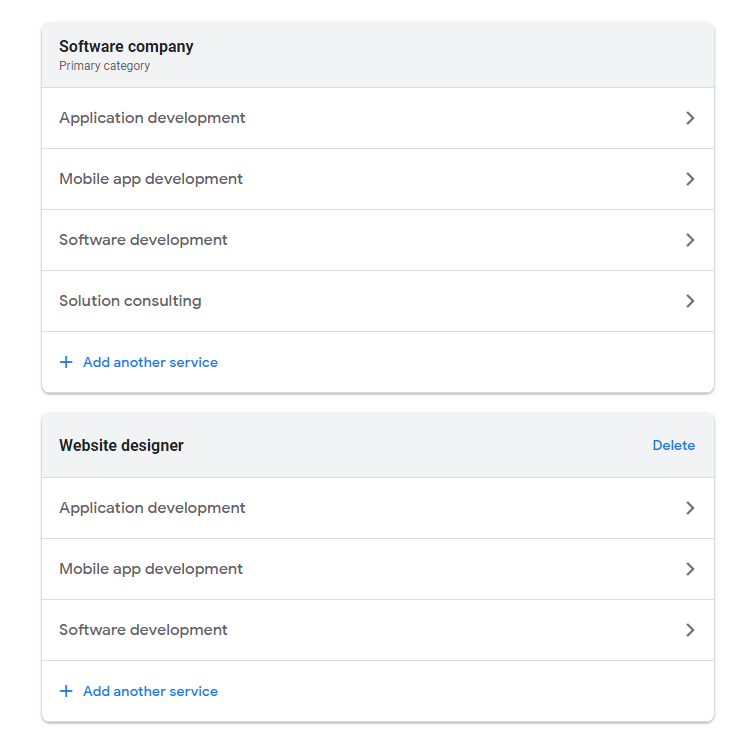Delete the Website designer category
The width and height of the screenshot is (738, 733).
[x=673, y=445]
